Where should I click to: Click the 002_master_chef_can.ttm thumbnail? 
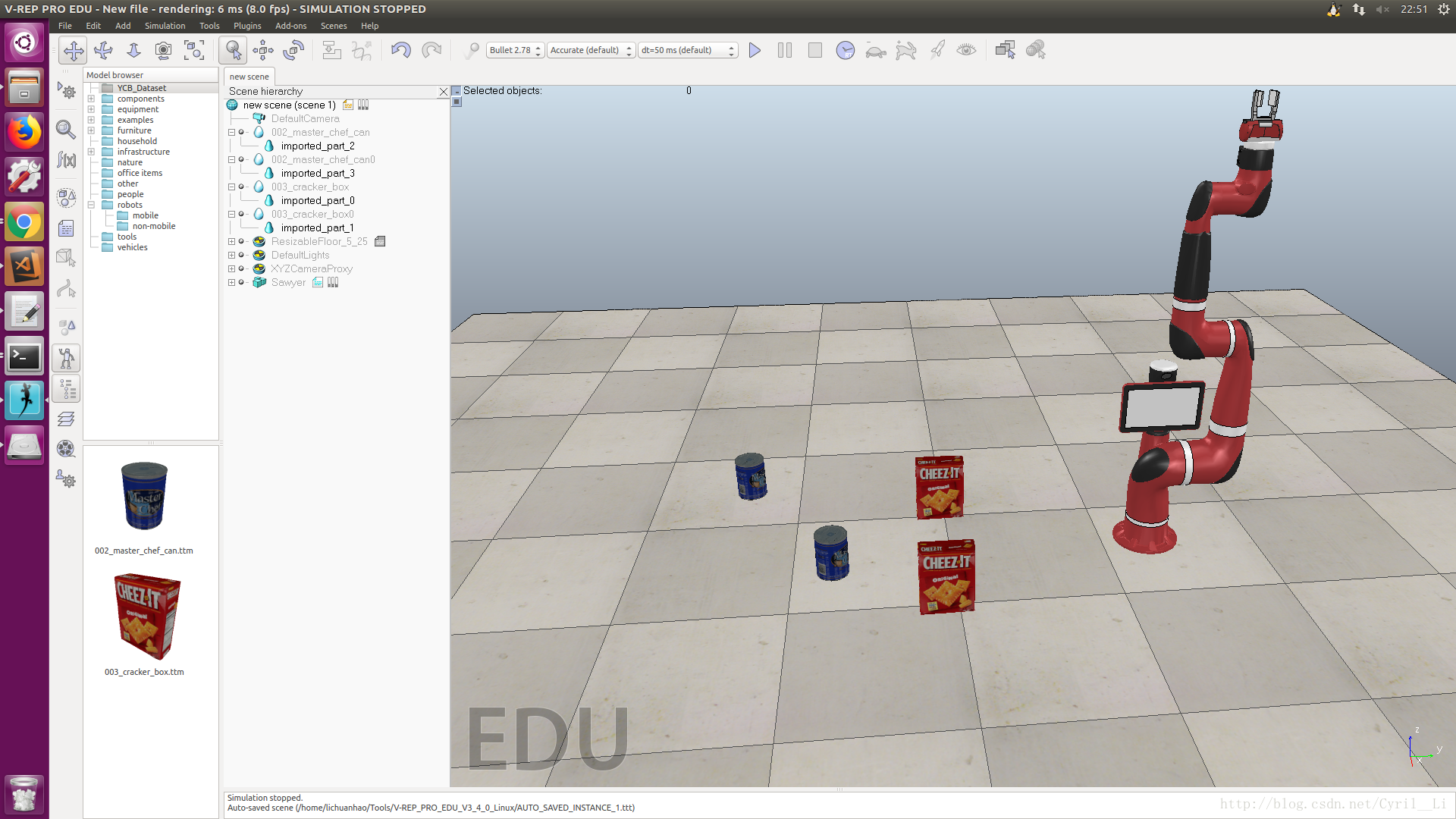pyautogui.click(x=144, y=498)
